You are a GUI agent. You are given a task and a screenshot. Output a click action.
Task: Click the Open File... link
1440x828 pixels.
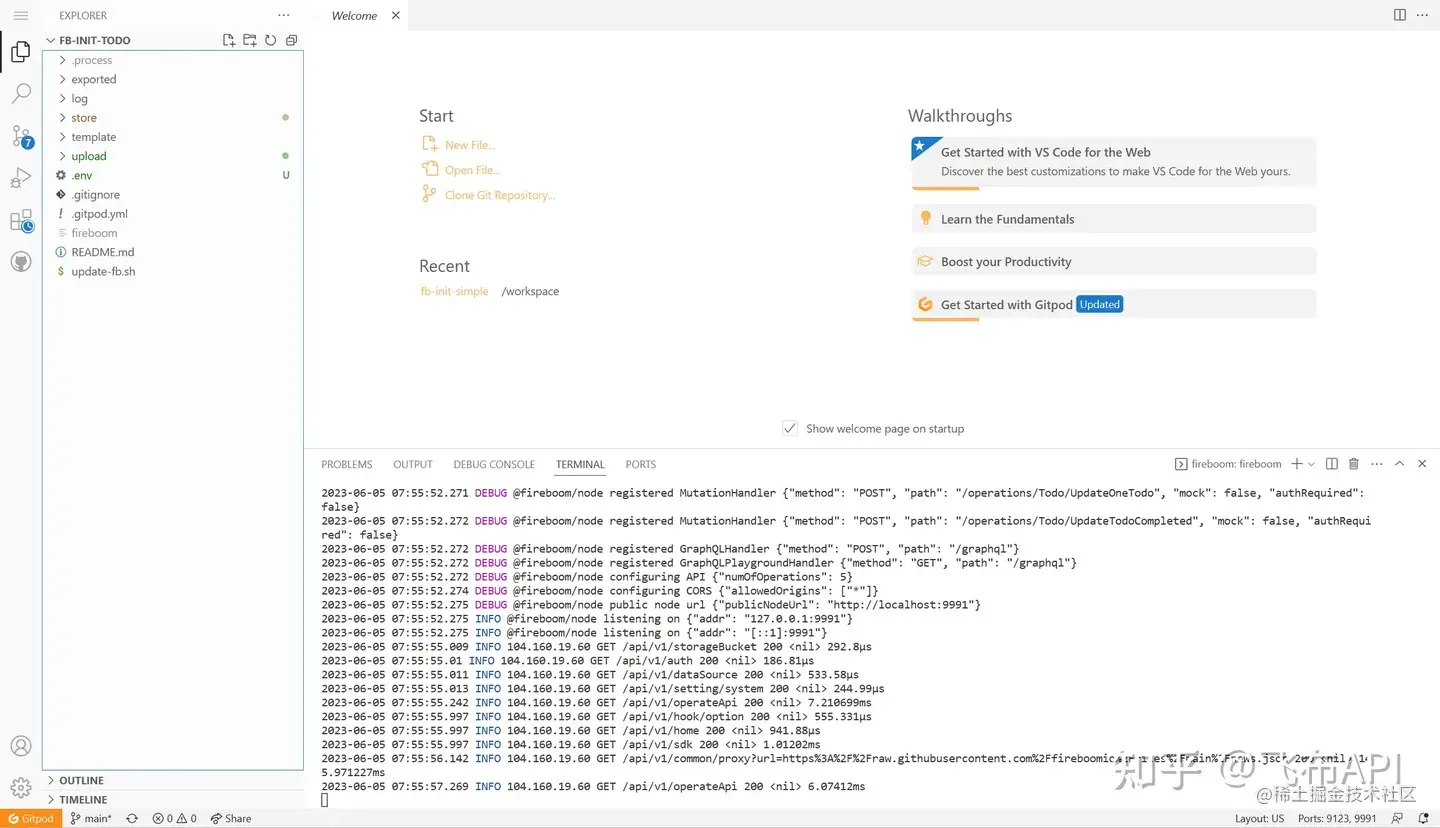[x=472, y=170]
